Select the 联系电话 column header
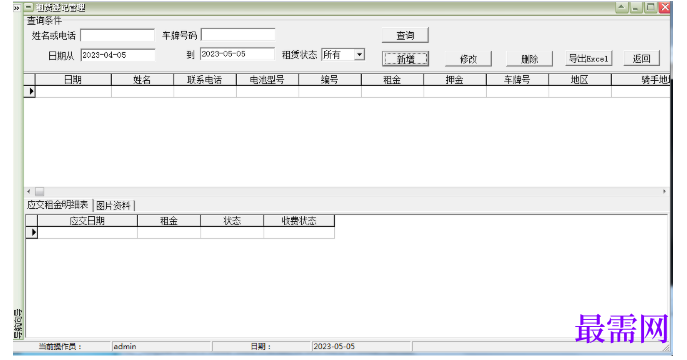 click(x=205, y=80)
